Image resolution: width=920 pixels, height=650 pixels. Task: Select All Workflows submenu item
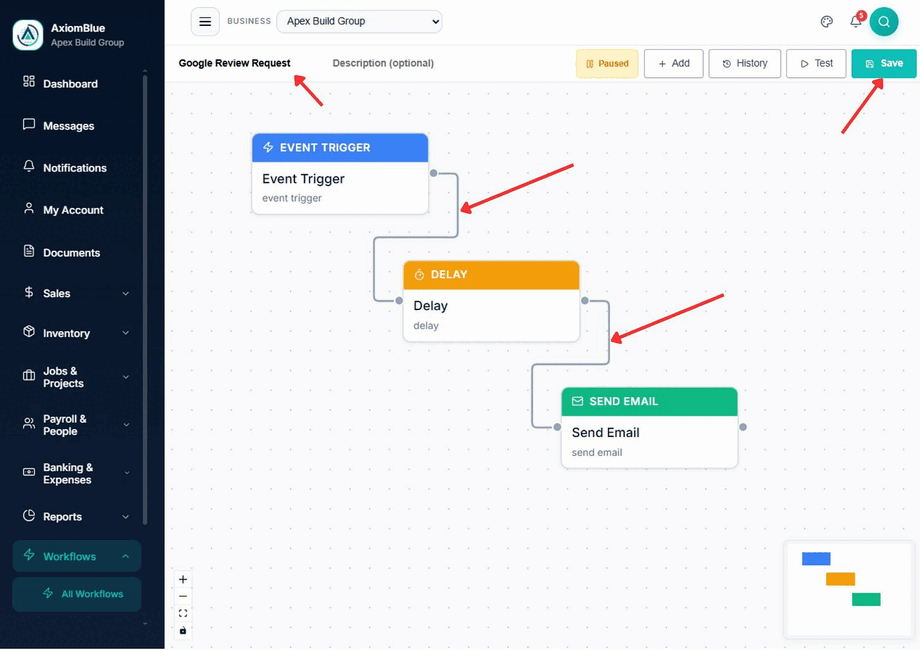[x=77, y=594]
